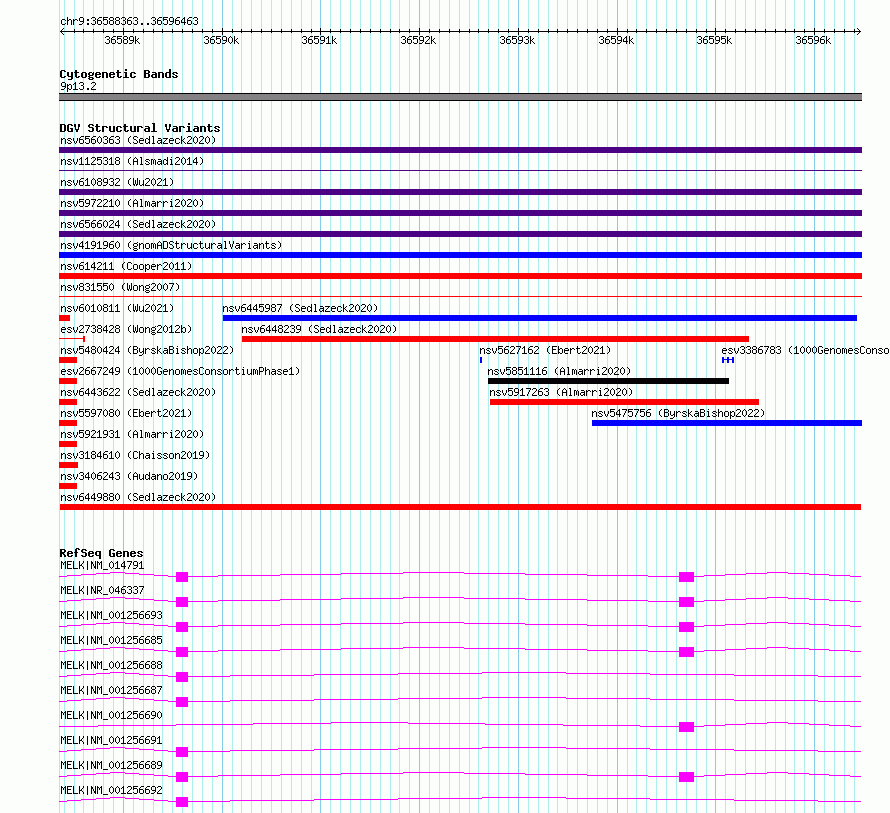Click the blue glyph under esv3386783
Screen dimensions: 890x813
(728, 360)
